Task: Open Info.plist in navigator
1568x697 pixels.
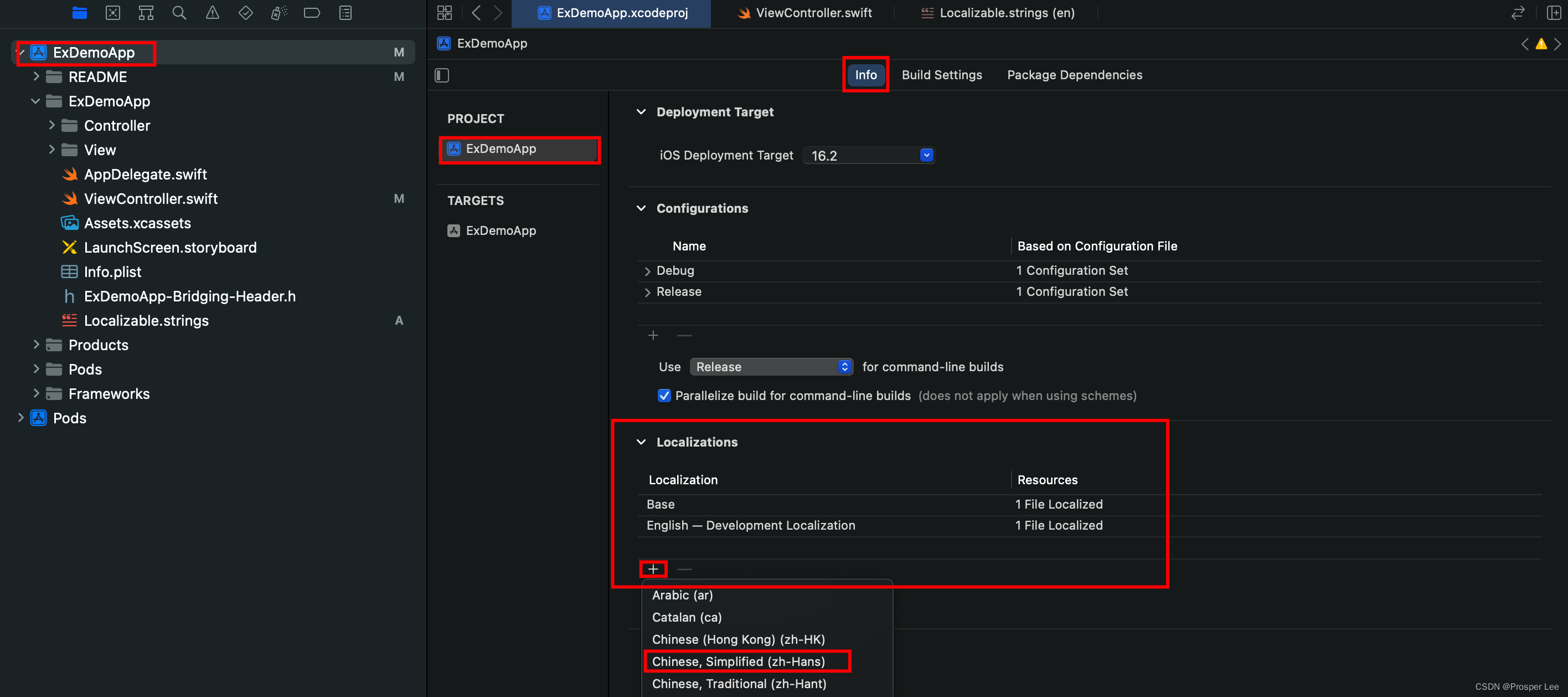Action: click(x=112, y=271)
